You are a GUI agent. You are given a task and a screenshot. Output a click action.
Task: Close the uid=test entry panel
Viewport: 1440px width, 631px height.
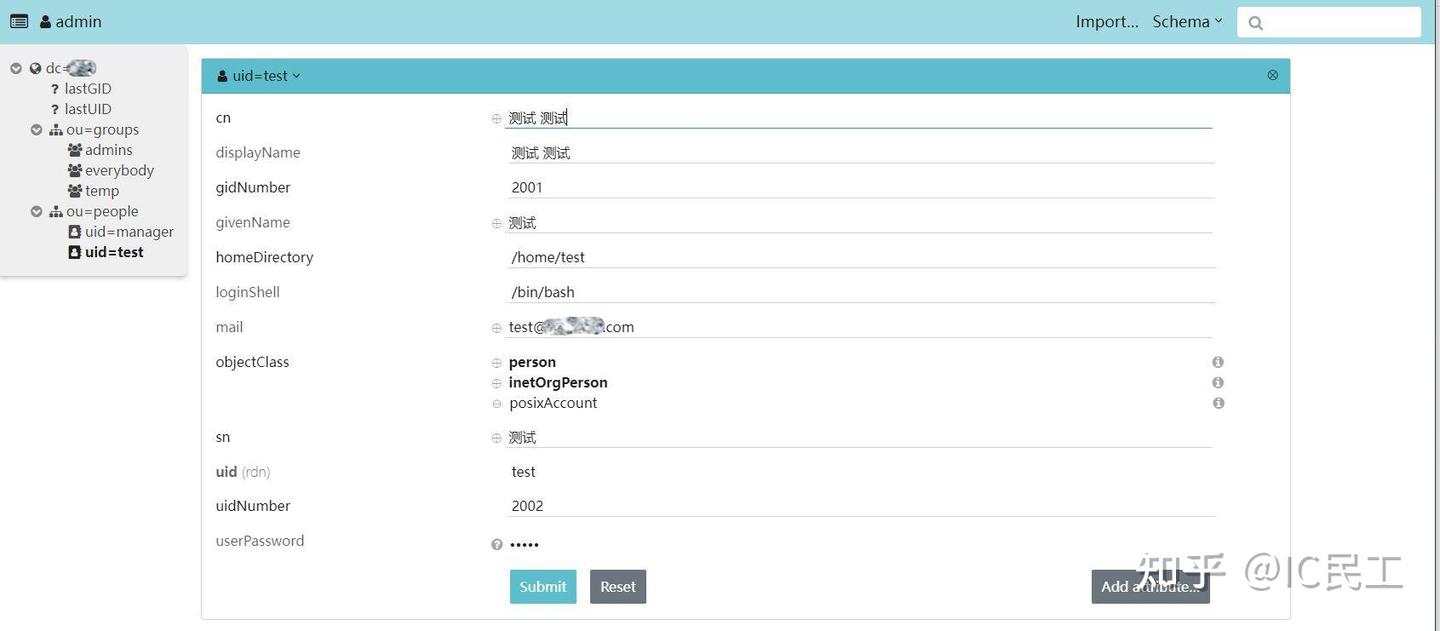point(1271,74)
